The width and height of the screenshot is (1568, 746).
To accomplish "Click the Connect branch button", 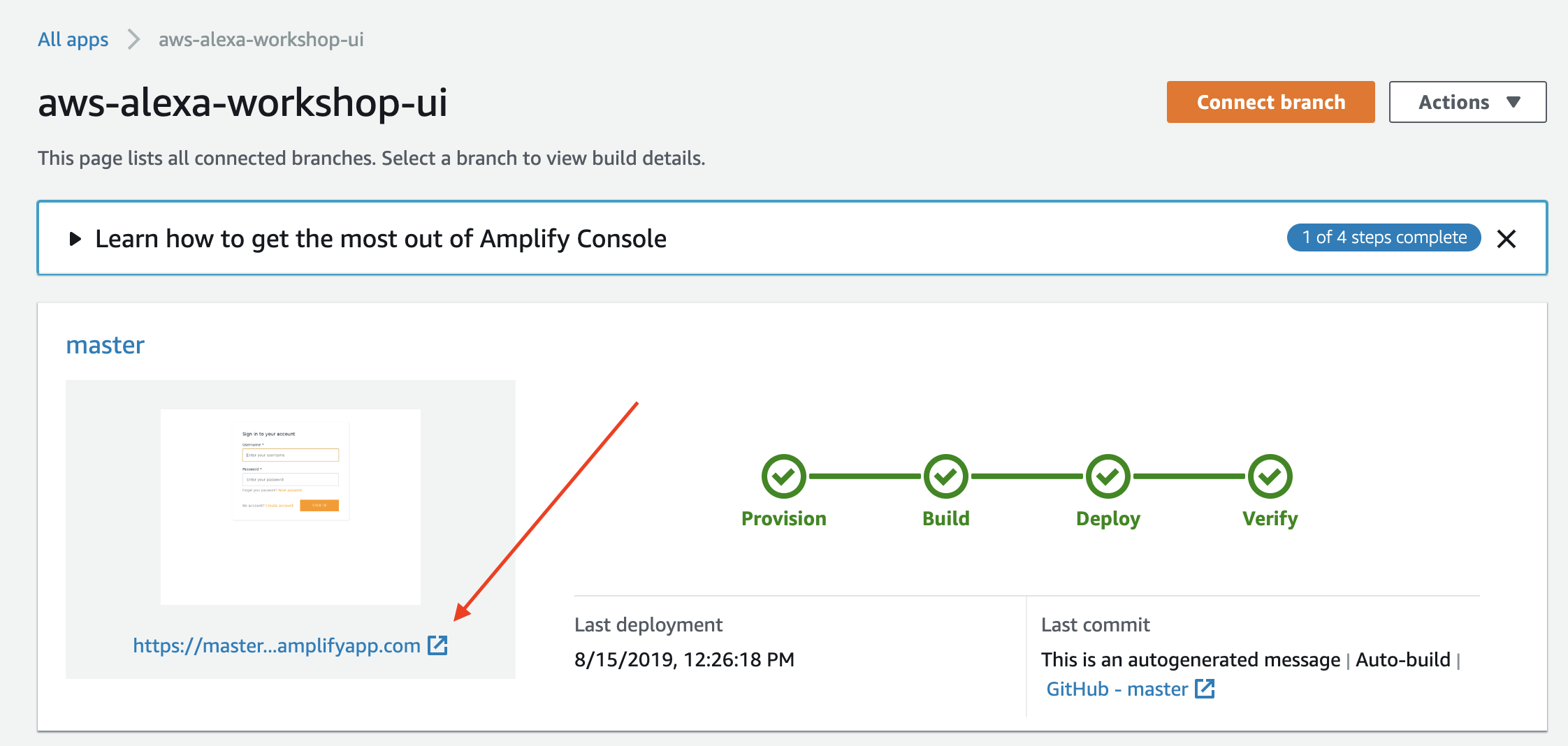I will point(1270,102).
